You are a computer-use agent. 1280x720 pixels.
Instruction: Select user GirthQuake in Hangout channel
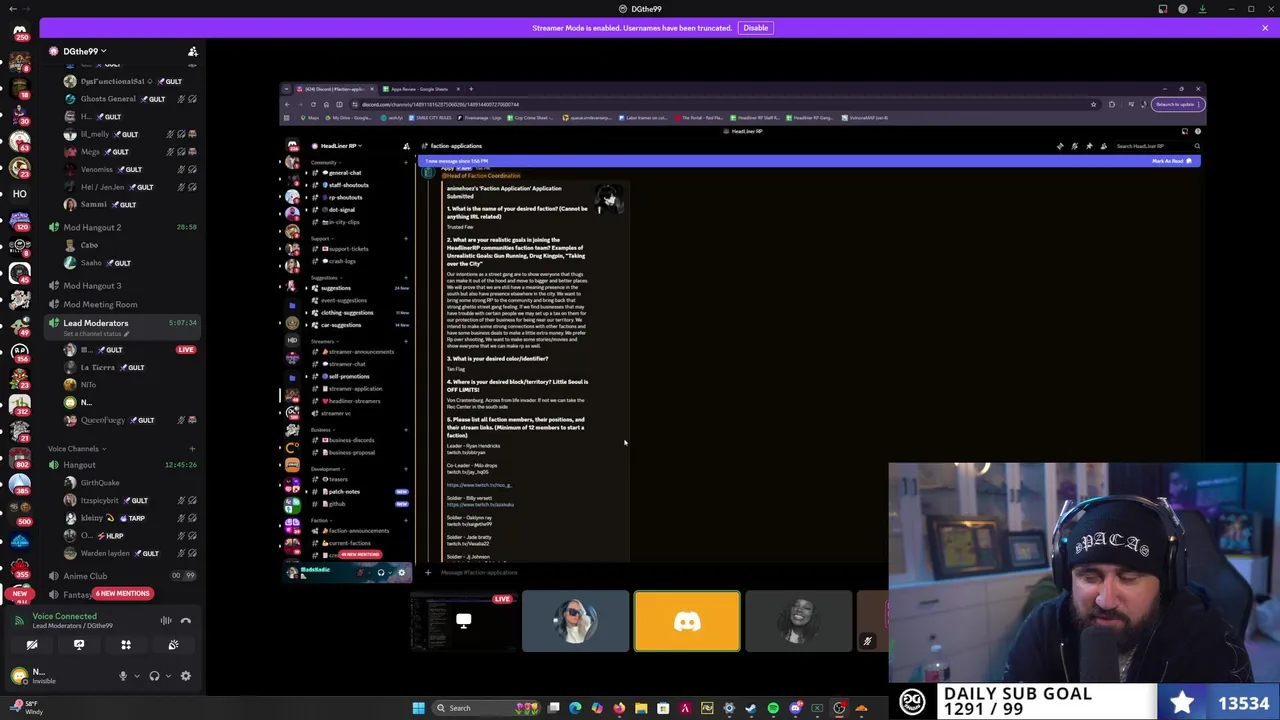(x=99, y=483)
